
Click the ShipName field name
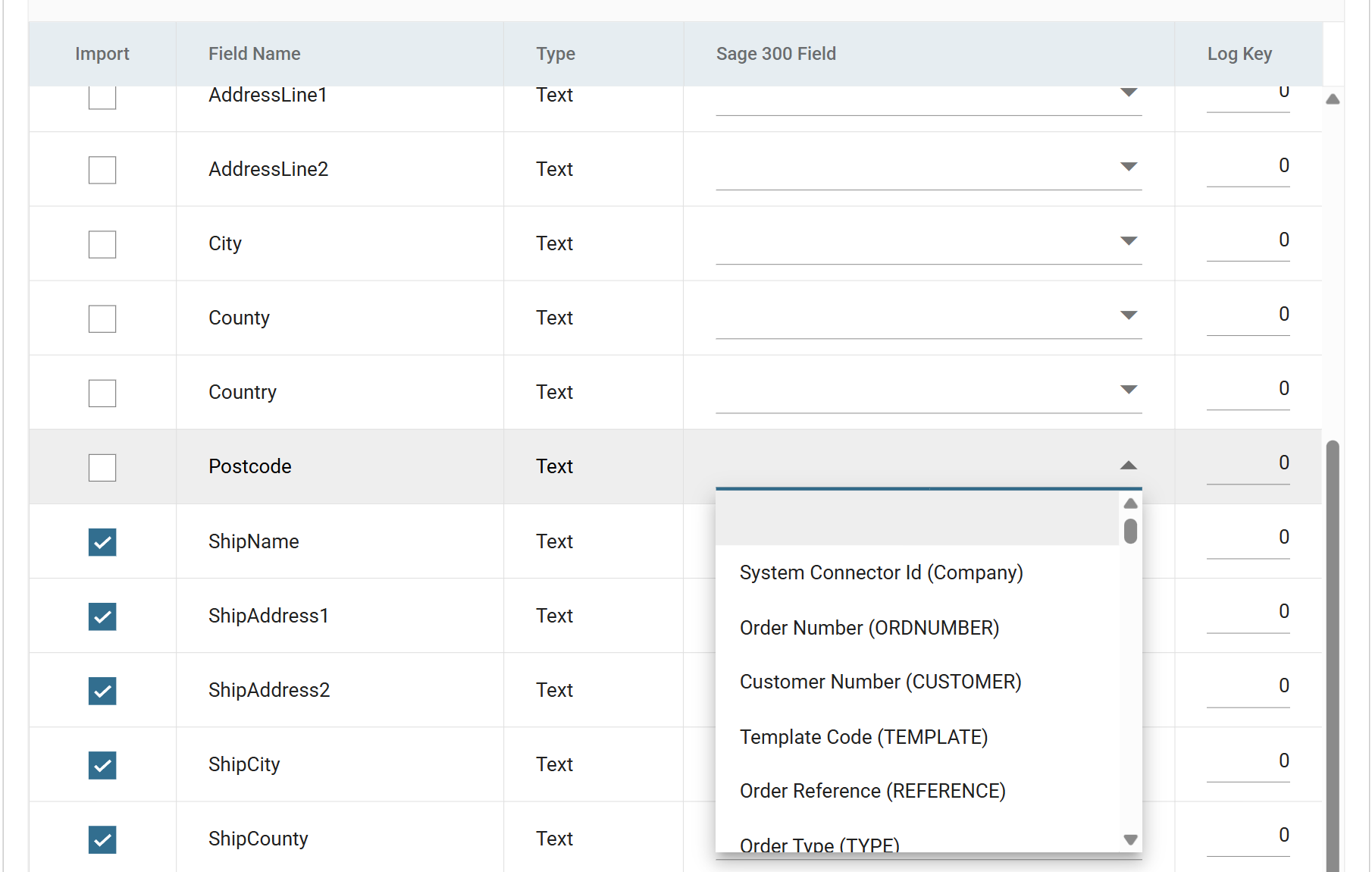(254, 541)
